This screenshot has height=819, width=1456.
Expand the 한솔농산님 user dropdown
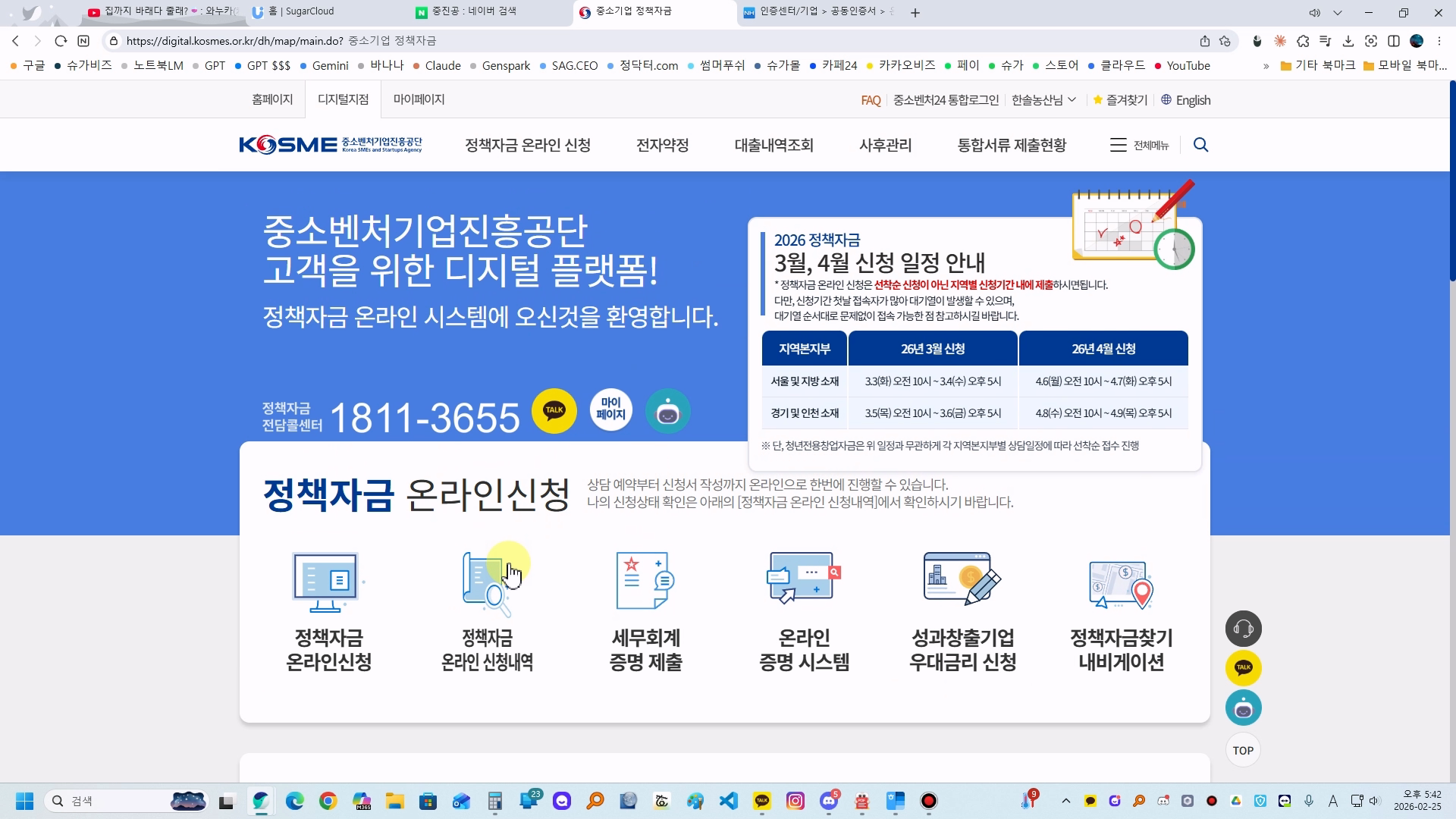click(x=1043, y=100)
